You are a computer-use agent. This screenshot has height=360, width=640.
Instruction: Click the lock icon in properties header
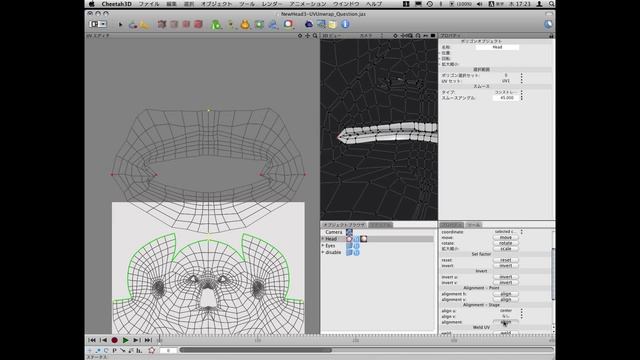(x=551, y=36)
